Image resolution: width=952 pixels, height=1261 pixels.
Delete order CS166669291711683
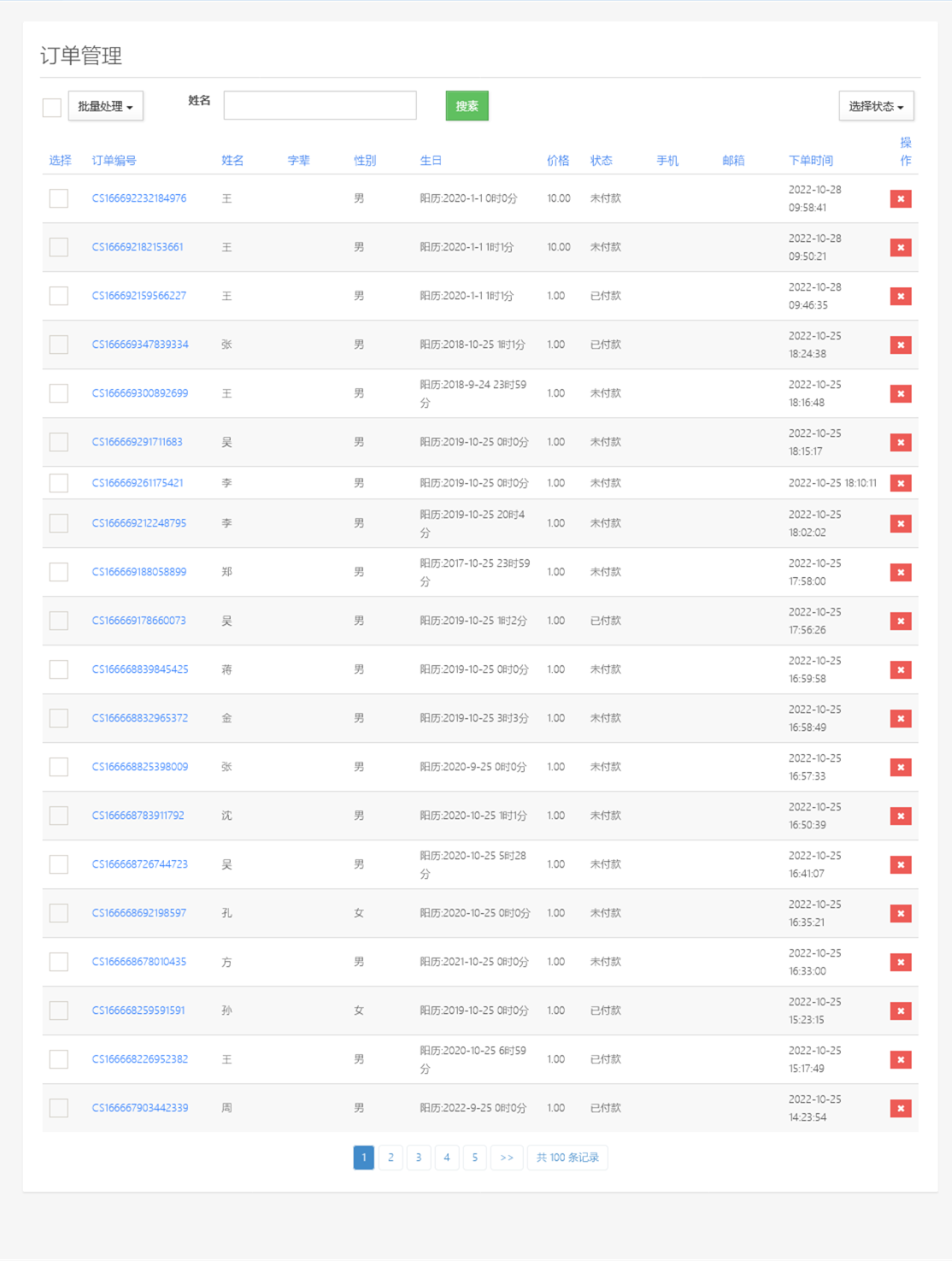901,442
